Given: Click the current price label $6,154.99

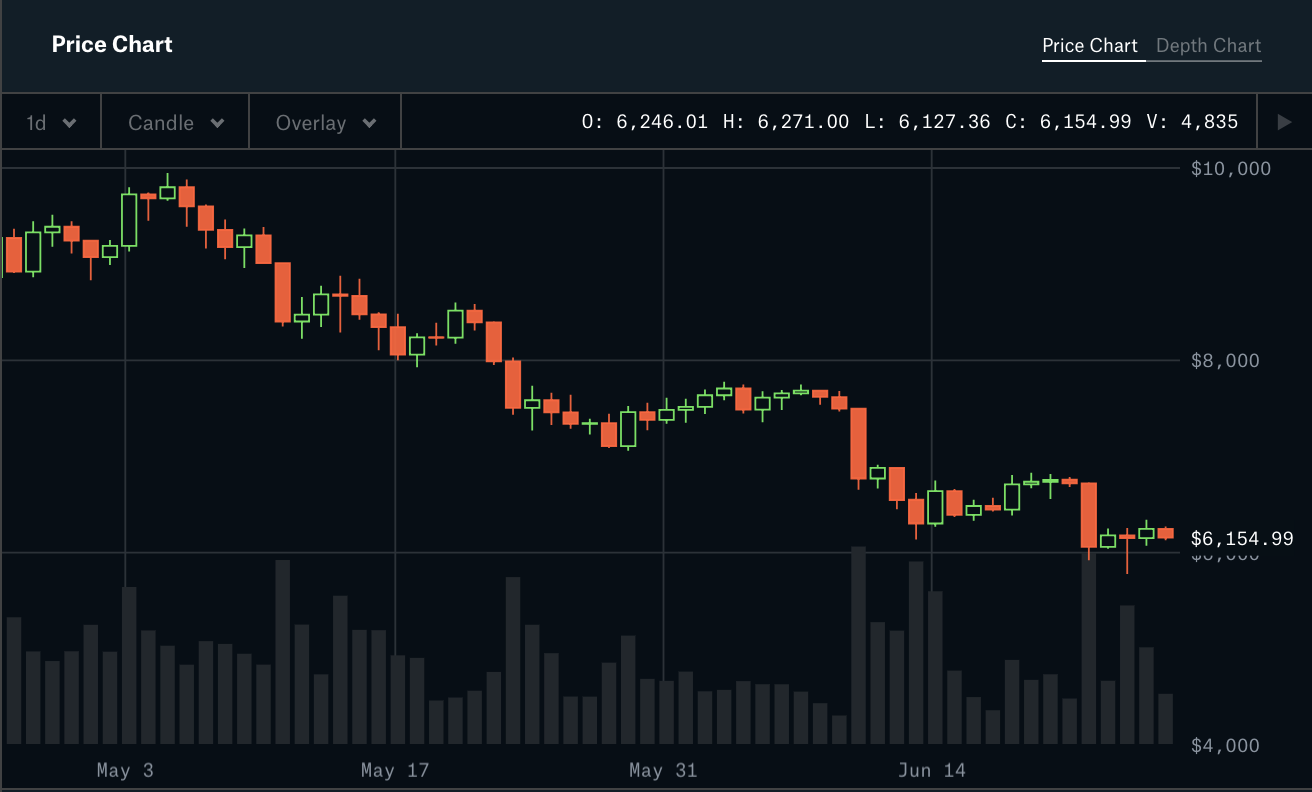Looking at the screenshot, I should click(1242, 539).
